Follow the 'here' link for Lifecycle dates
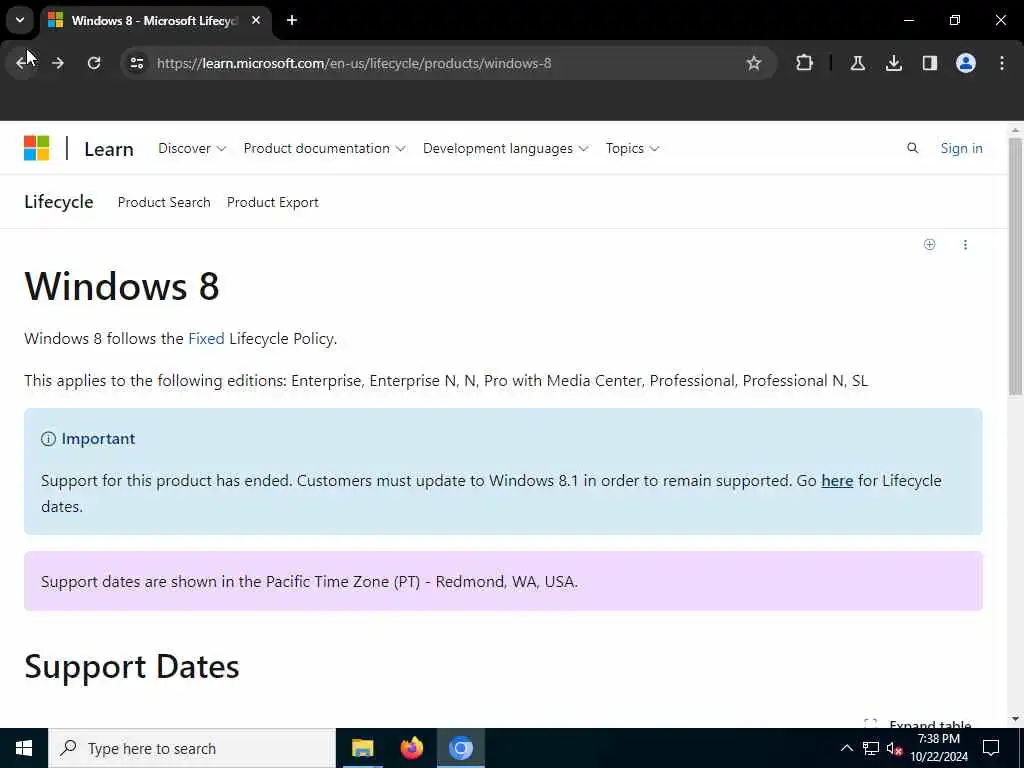 pos(837,481)
